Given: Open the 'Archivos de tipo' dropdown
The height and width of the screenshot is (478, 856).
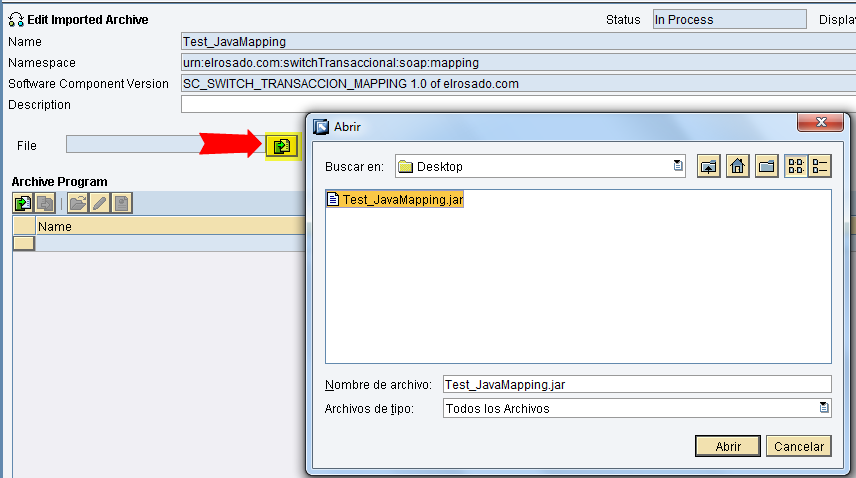Looking at the screenshot, I should [x=824, y=408].
